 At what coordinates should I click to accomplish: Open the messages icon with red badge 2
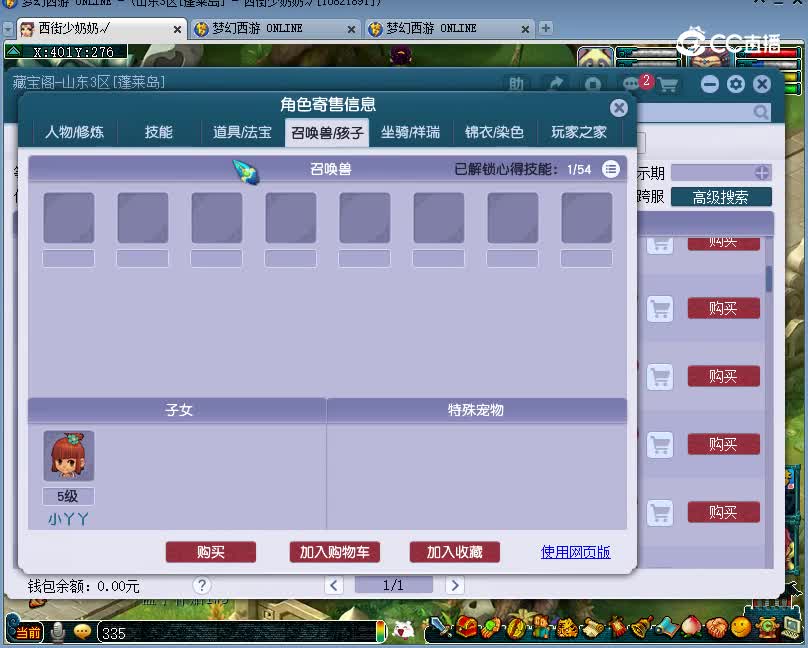click(x=631, y=83)
